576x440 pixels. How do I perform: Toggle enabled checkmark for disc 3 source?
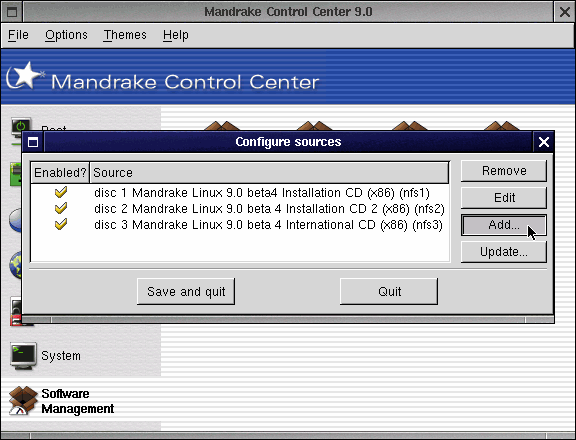[x=61, y=224]
